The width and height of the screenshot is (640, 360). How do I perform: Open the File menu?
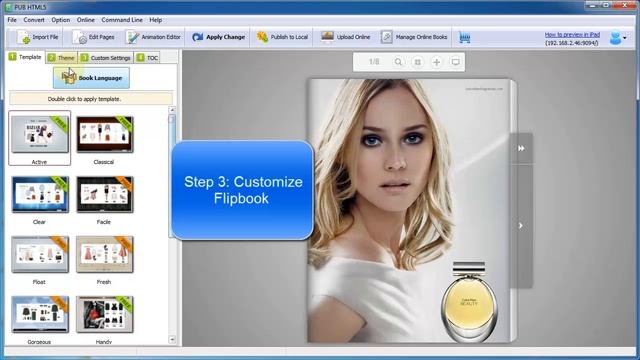tap(12, 20)
